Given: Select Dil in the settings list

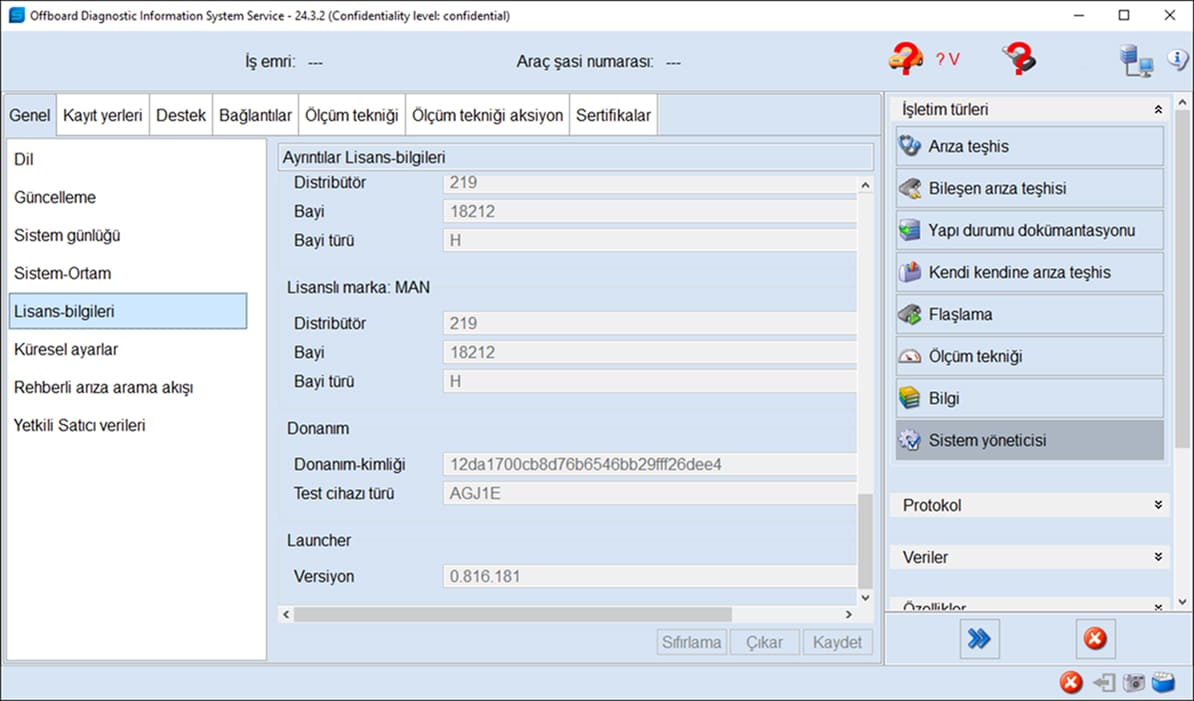Looking at the screenshot, I should [x=128, y=159].
